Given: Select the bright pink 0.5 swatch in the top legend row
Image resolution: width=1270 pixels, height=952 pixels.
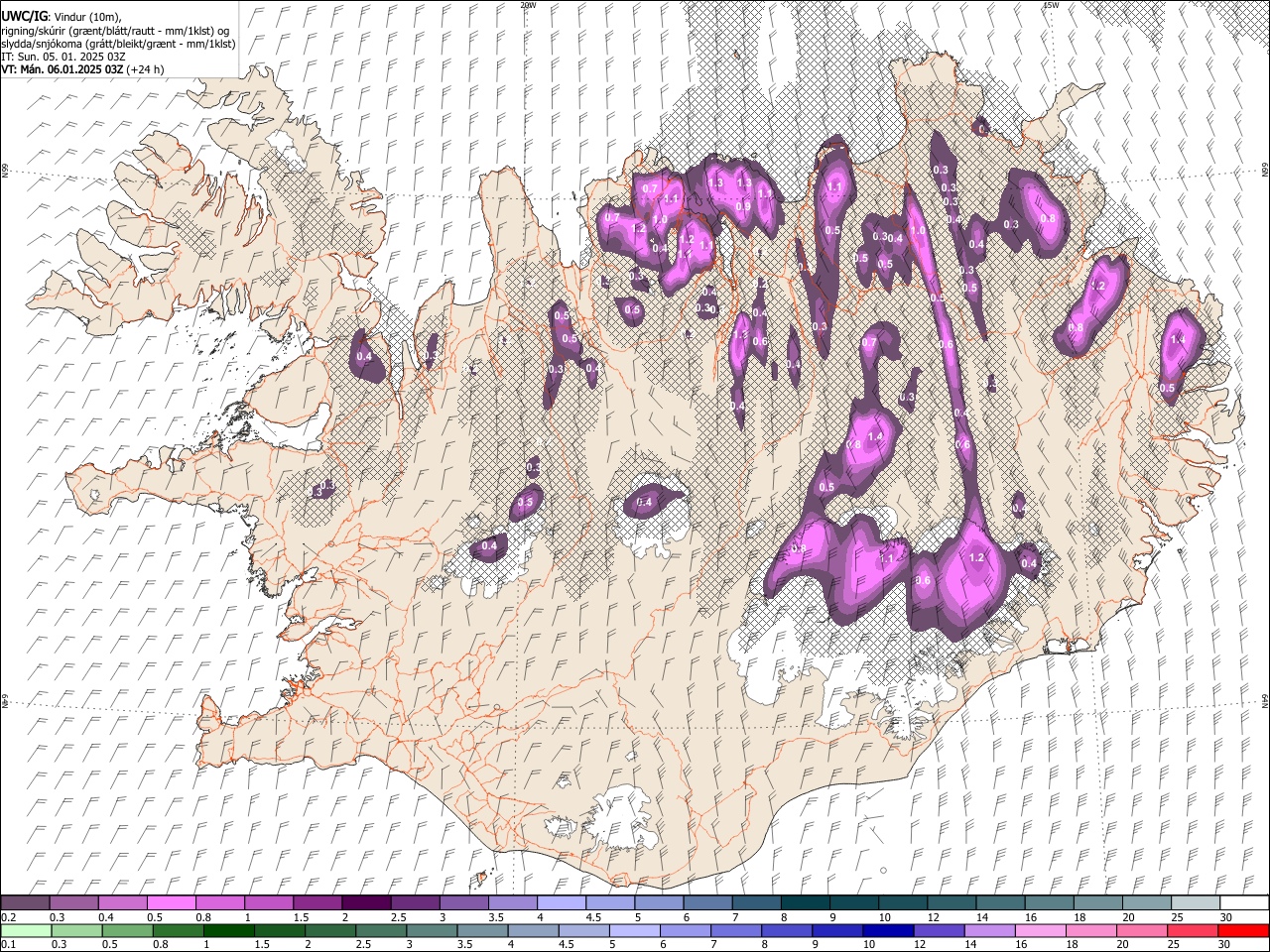Looking at the screenshot, I should pyautogui.click(x=171, y=903).
